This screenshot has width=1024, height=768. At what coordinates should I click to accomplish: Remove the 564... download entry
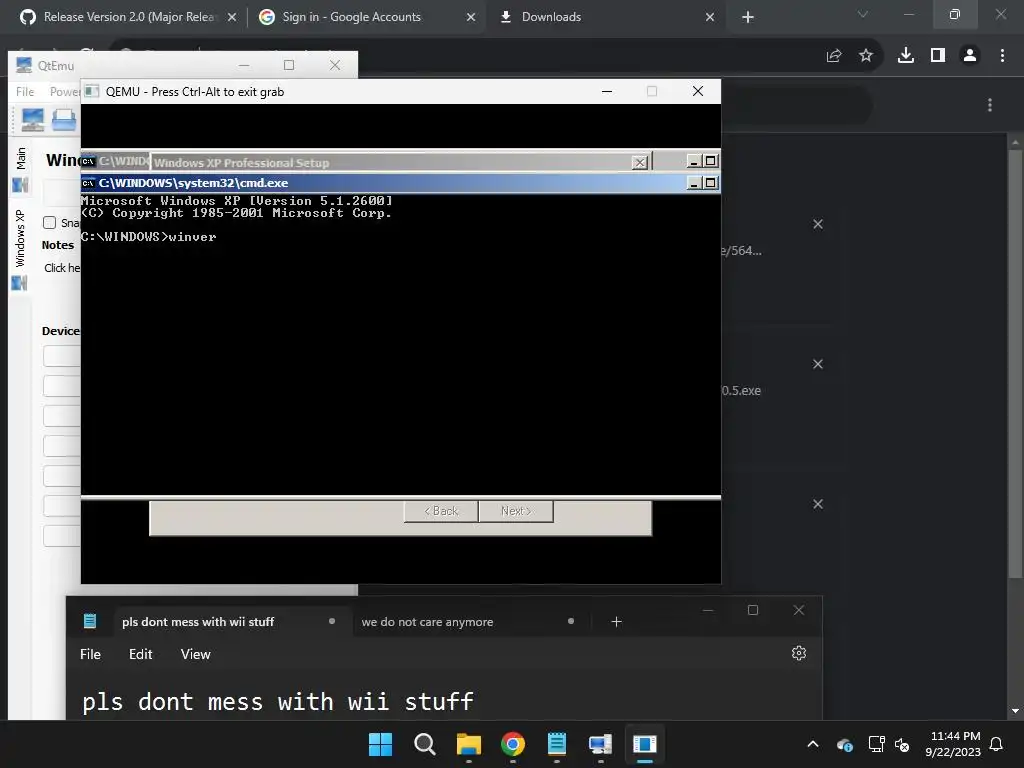(x=818, y=224)
